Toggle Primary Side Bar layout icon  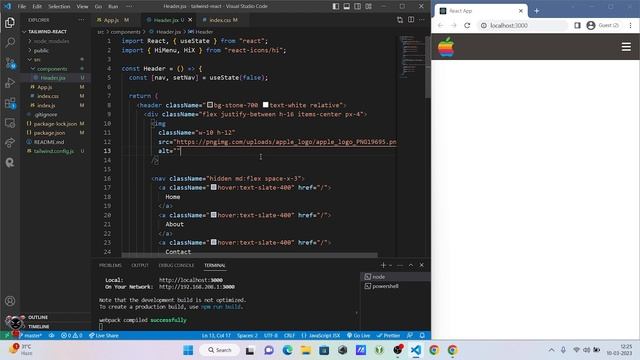click(x=336, y=6)
